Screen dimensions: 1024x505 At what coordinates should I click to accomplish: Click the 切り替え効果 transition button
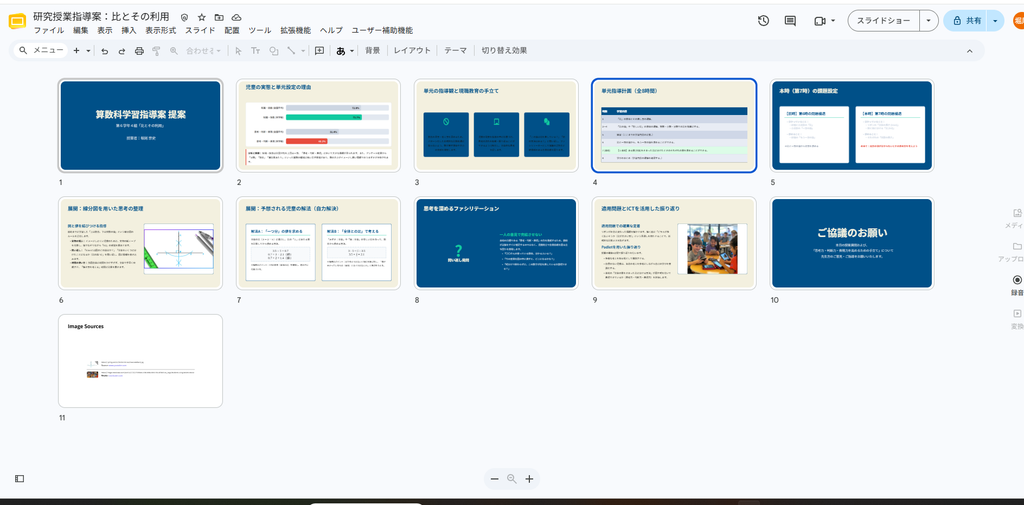504,50
